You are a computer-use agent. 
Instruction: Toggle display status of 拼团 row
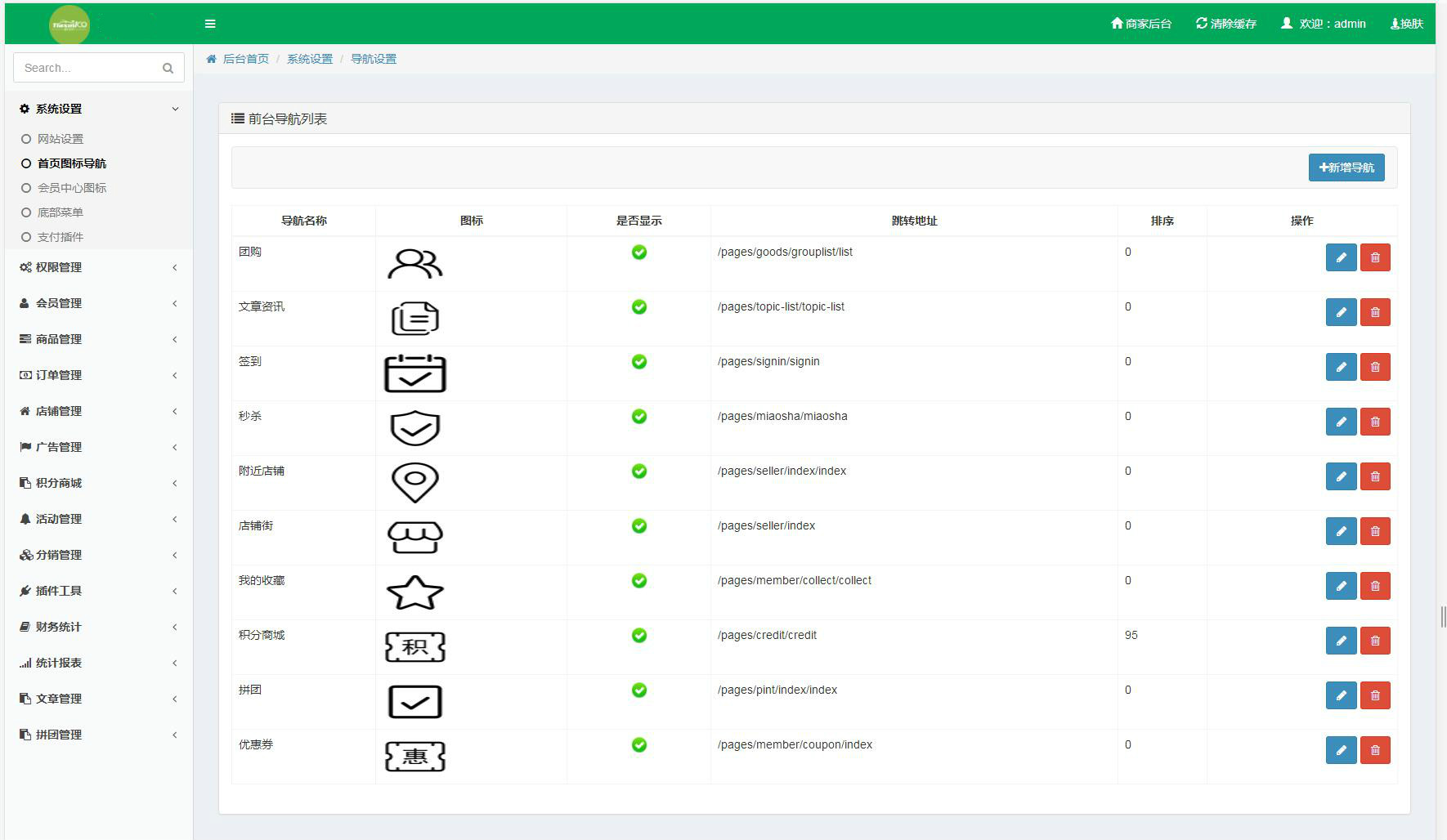[x=639, y=690]
